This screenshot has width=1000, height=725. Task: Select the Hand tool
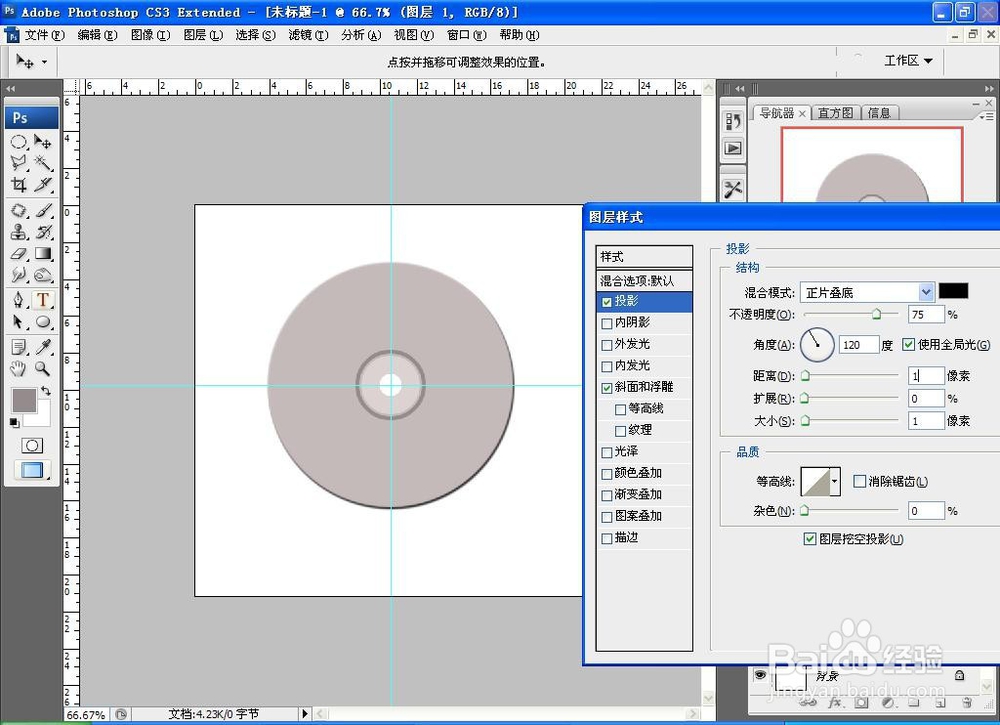[x=19, y=369]
